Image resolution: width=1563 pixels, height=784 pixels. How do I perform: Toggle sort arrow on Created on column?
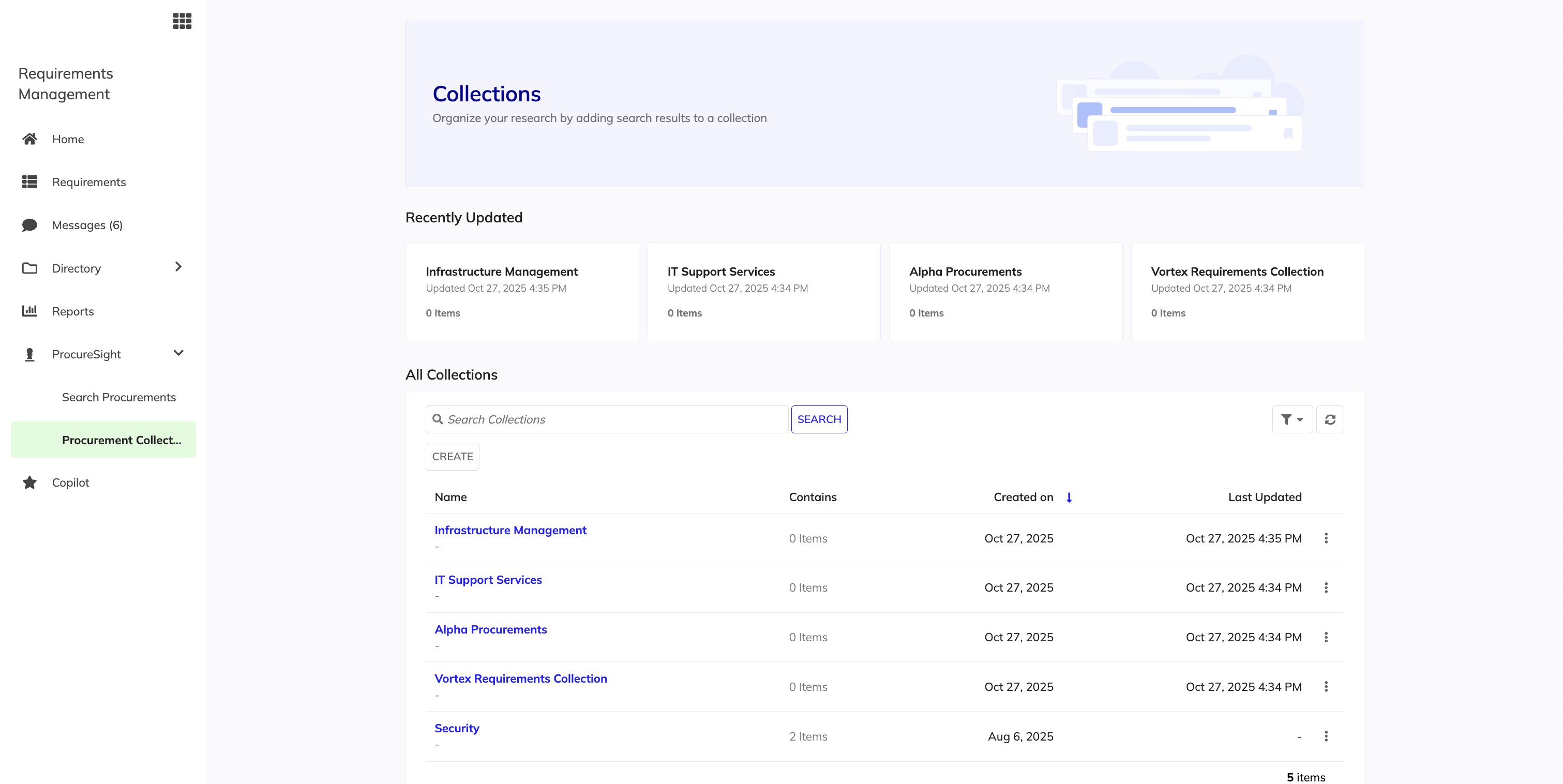(x=1069, y=497)
